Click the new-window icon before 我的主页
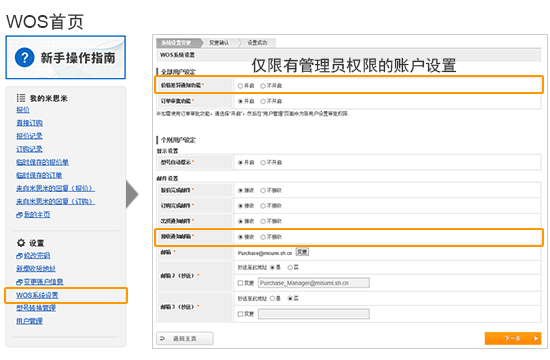 click(x=19, y=215)
